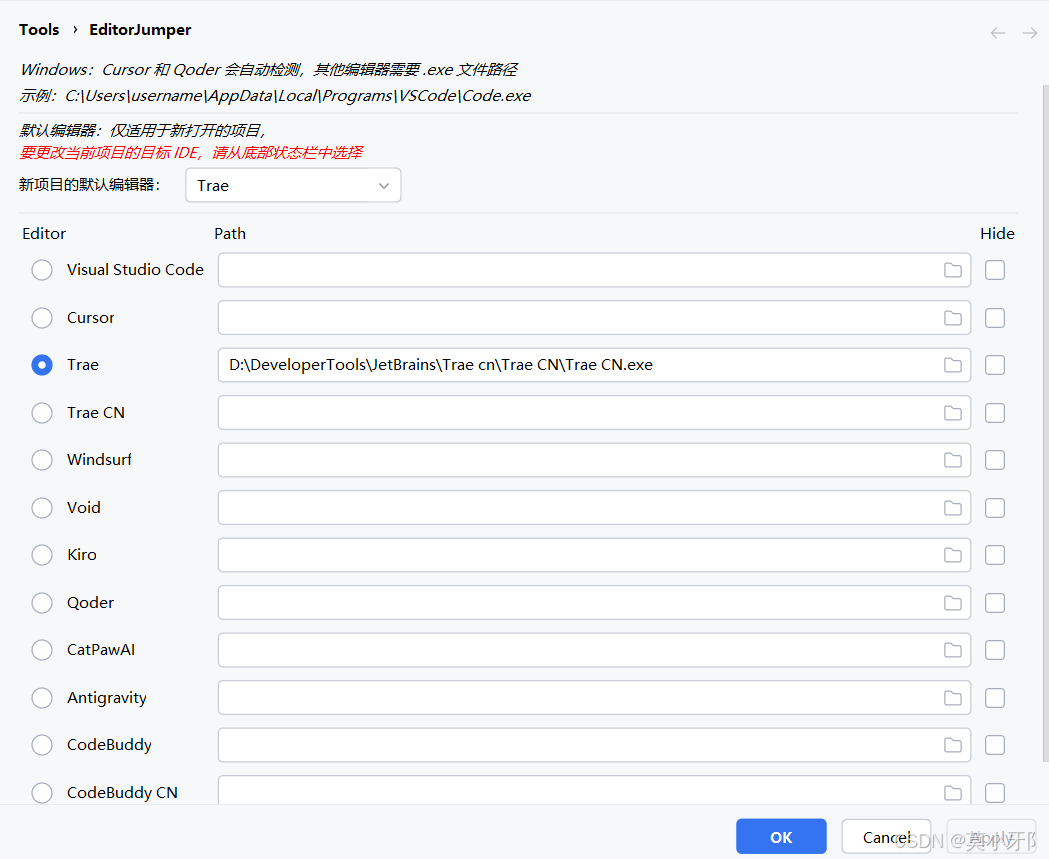The width and height of the screenshot is (1049, 859).
Task: Dismiss dialog with Cancel button
Action: (x=886, y=837)
